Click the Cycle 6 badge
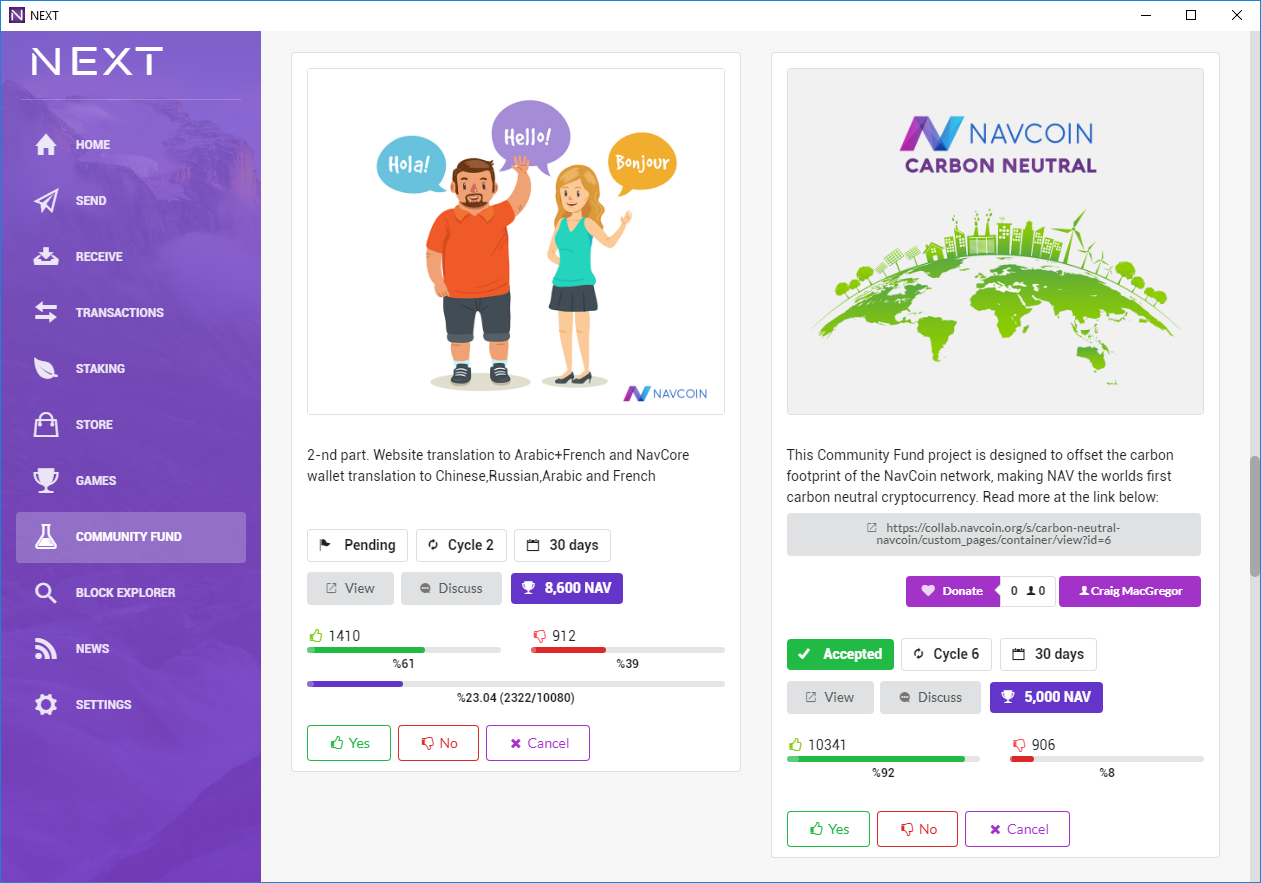Image resolution: width=1261 pixels, height=883 pixels. click(946, 654)
